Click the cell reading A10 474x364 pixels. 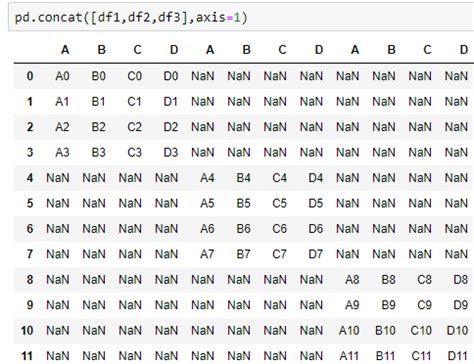click(349, 330)
